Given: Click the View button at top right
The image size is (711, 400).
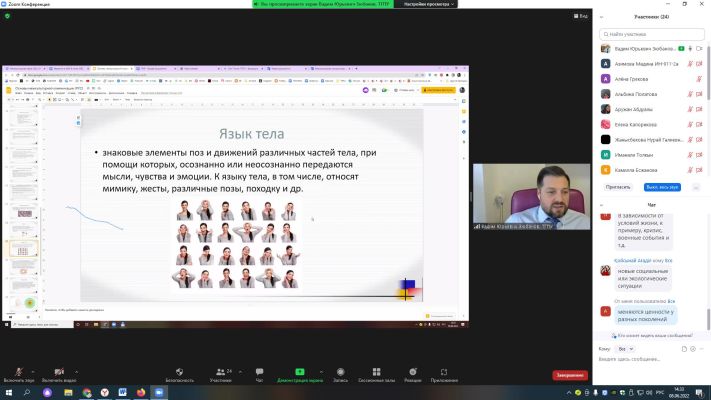Looking at the screenshot, I should pyautogui.click(x=581, y=16).
